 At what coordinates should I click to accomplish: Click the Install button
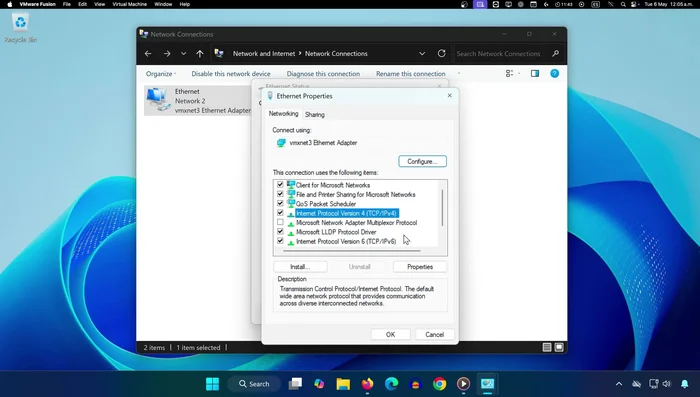pos(300,267)
